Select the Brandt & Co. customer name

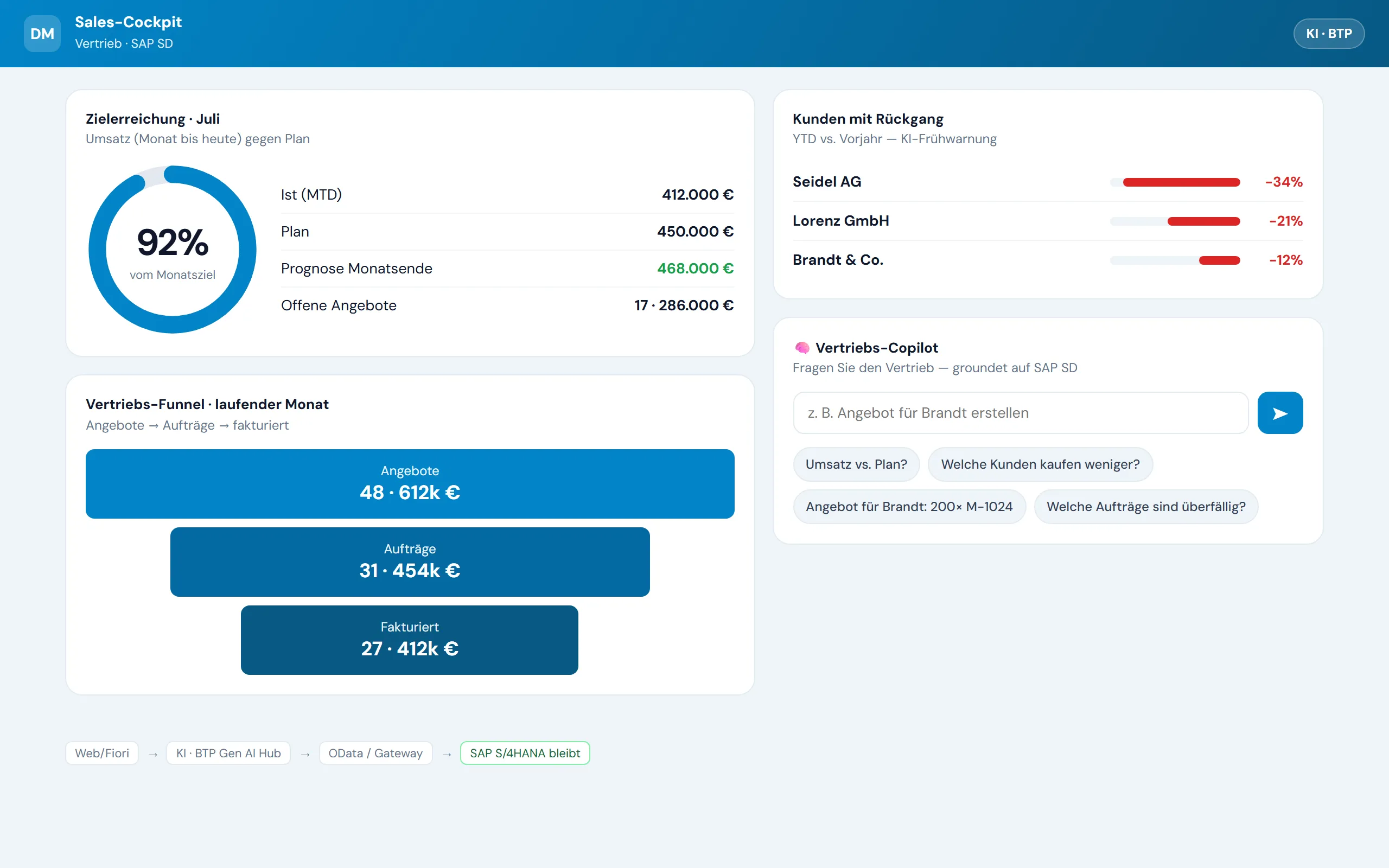tap(837, 260)
